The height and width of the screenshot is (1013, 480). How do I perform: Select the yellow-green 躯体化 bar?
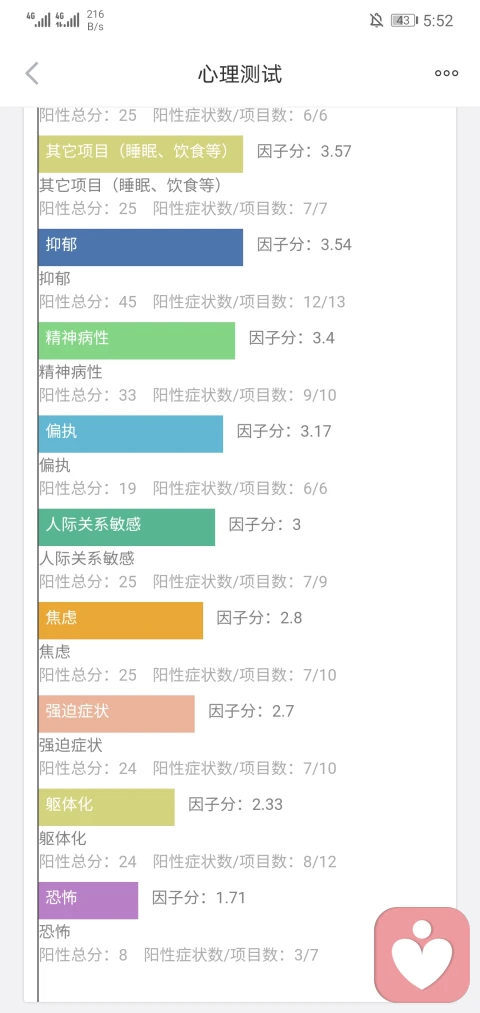click(107, 807)
